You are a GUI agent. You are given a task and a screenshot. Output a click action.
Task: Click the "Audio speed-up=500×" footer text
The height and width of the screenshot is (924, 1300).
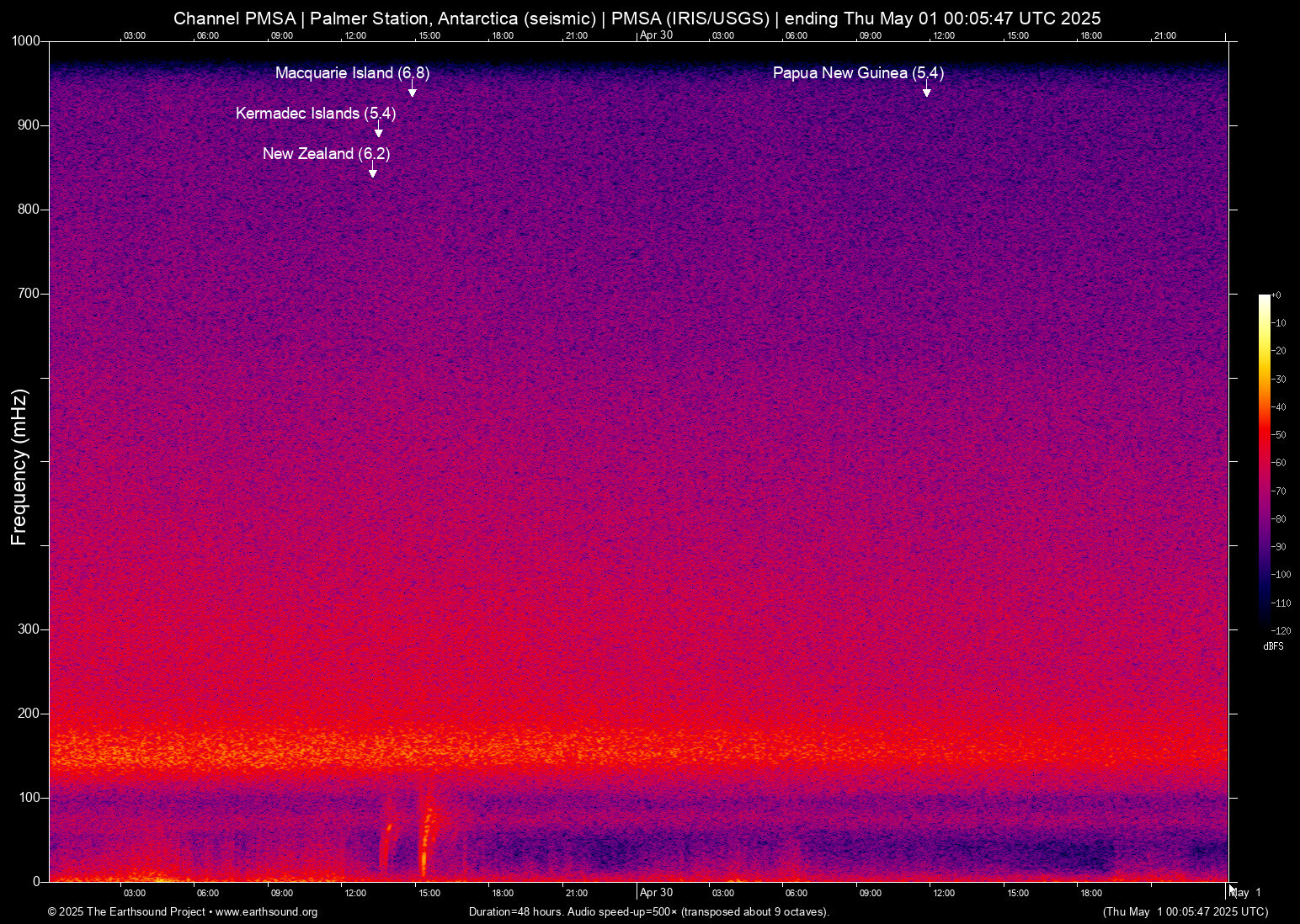pyautogui.click(x=623, y=912)
